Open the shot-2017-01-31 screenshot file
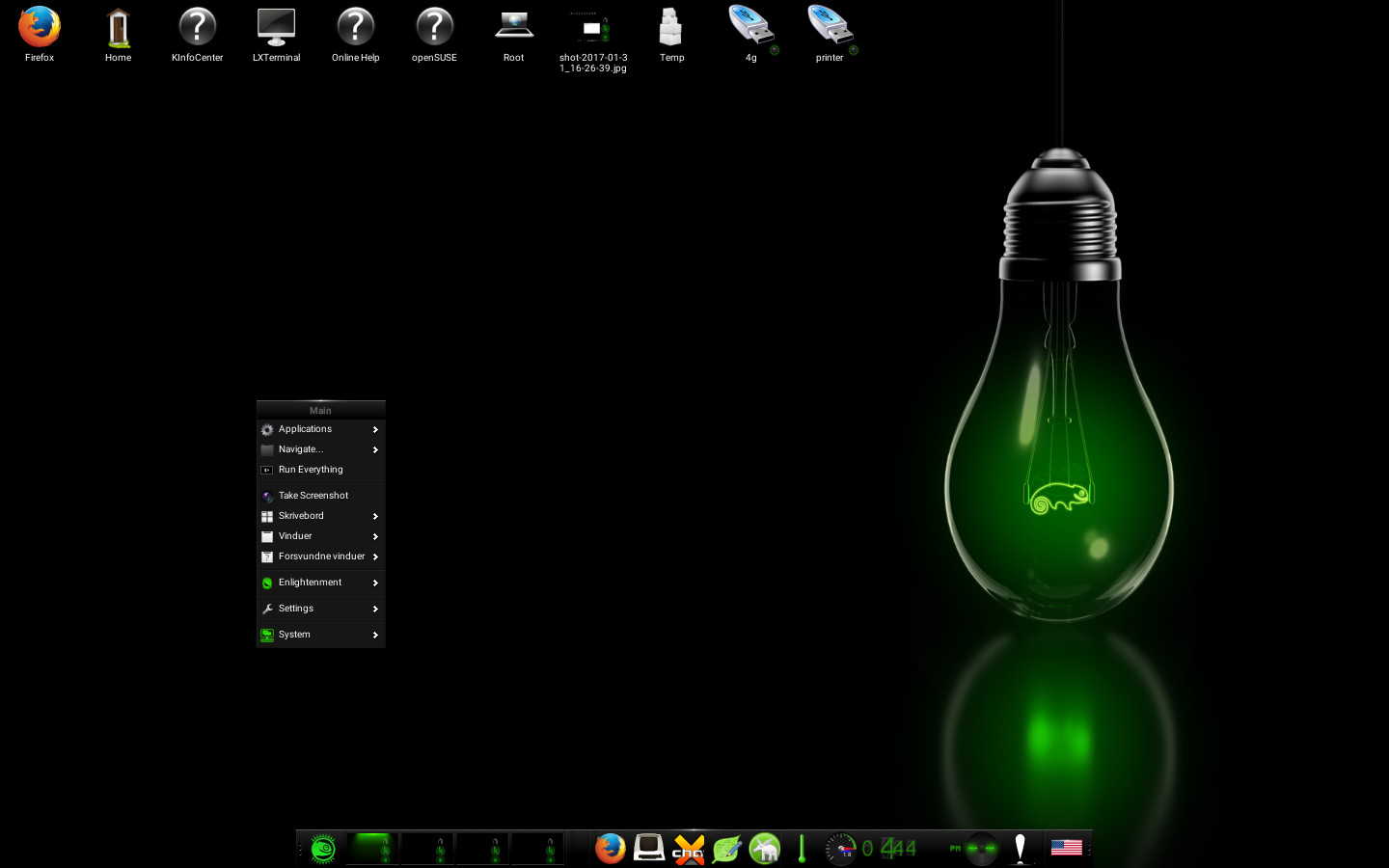 592,30
